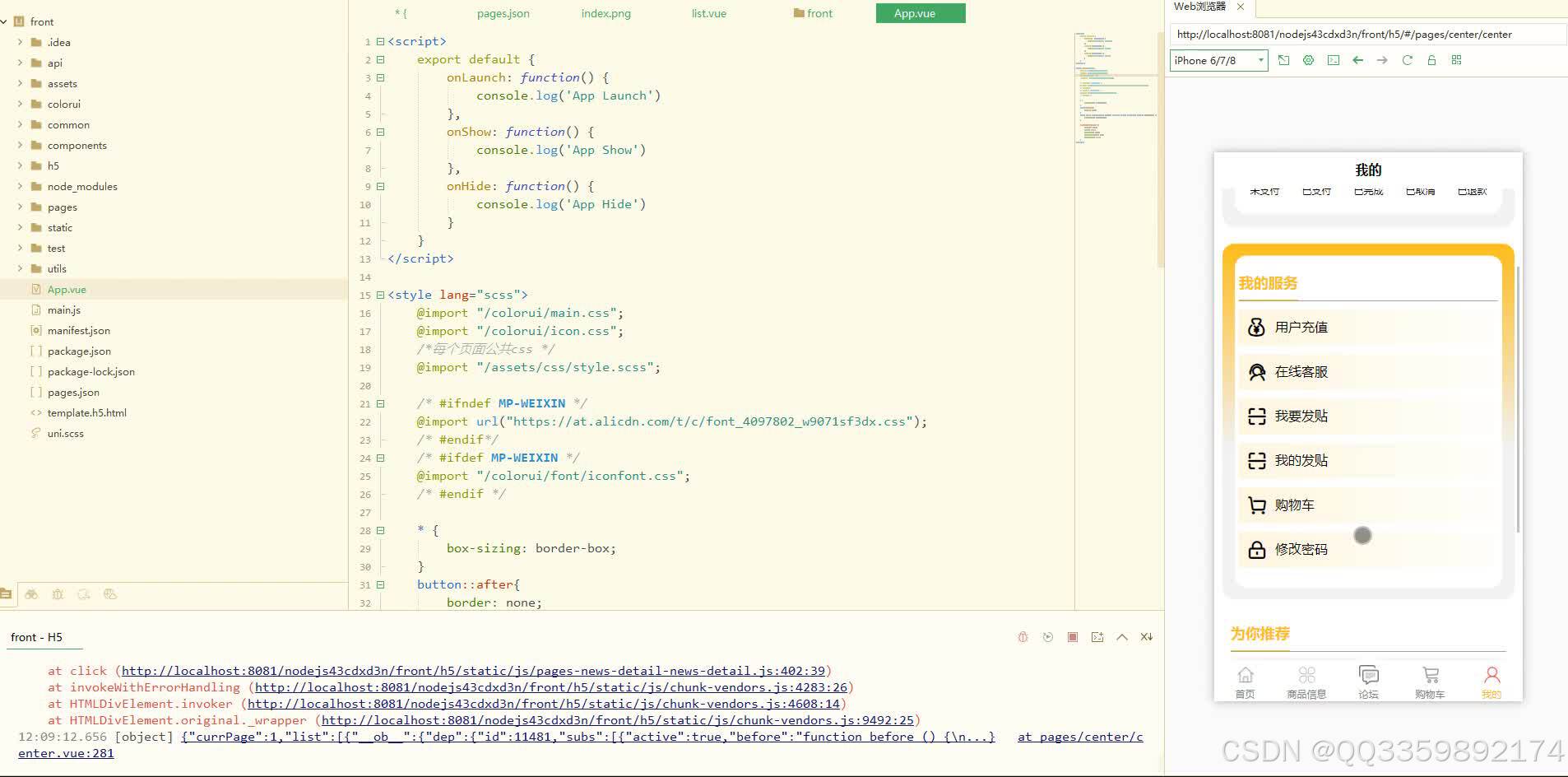This screenshot has height=777, width=1568.
Task: Open manifest.json in the project tree
Action: [78, 330]
